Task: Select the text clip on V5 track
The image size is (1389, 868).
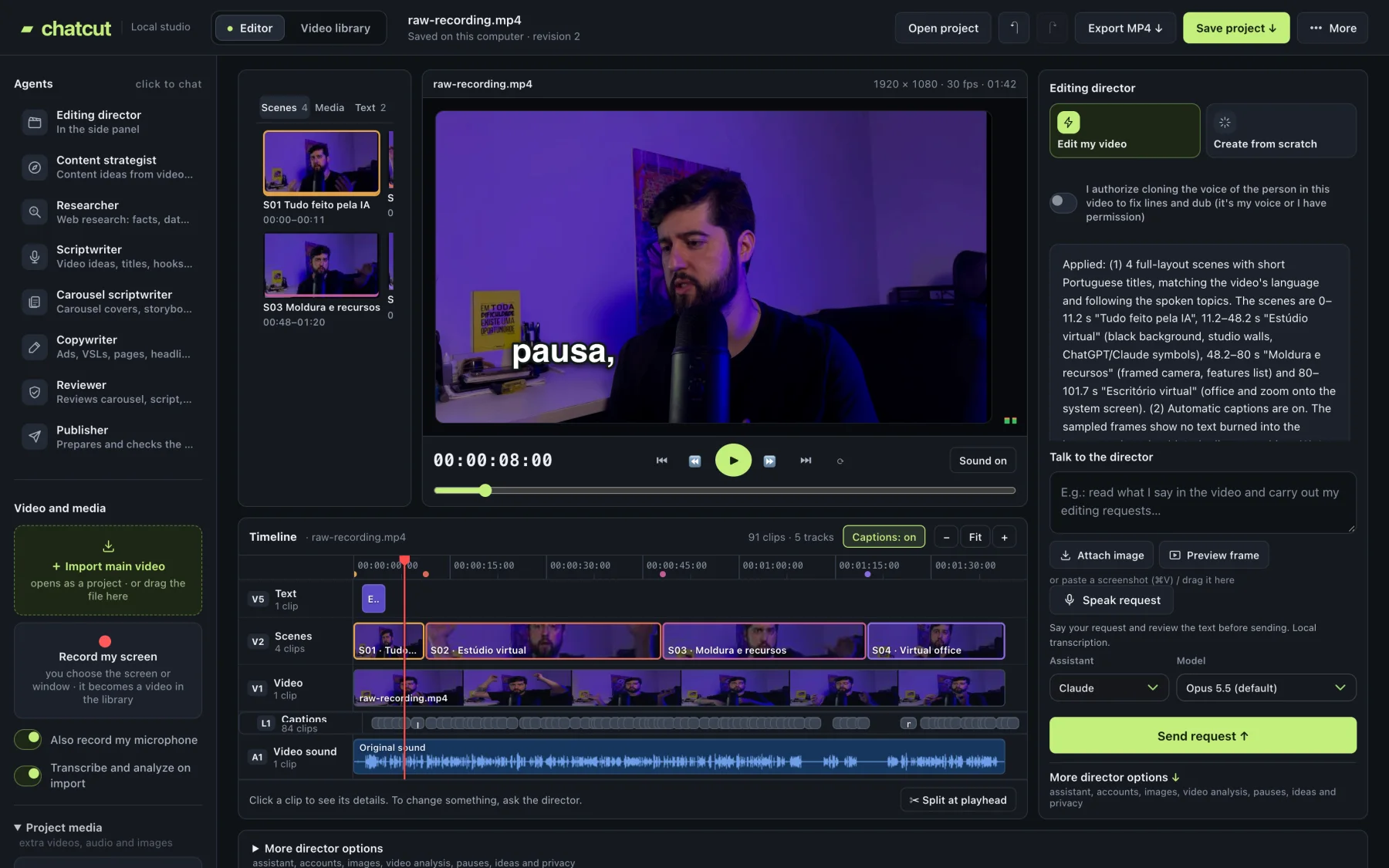Action: point(373,599)
